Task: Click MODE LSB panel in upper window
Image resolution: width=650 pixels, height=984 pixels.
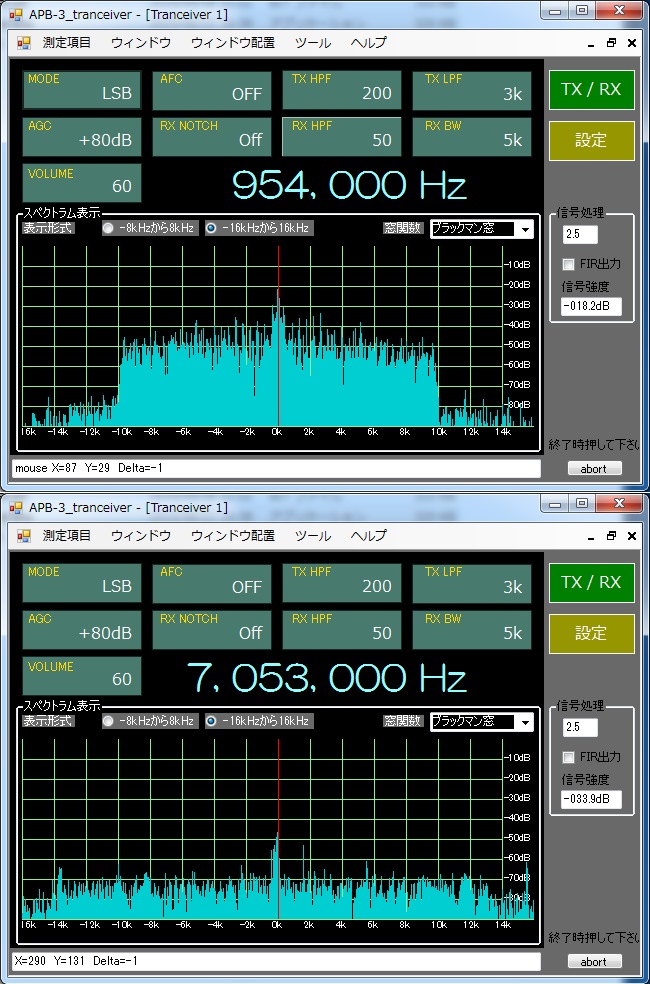Action: pos(82,90)
